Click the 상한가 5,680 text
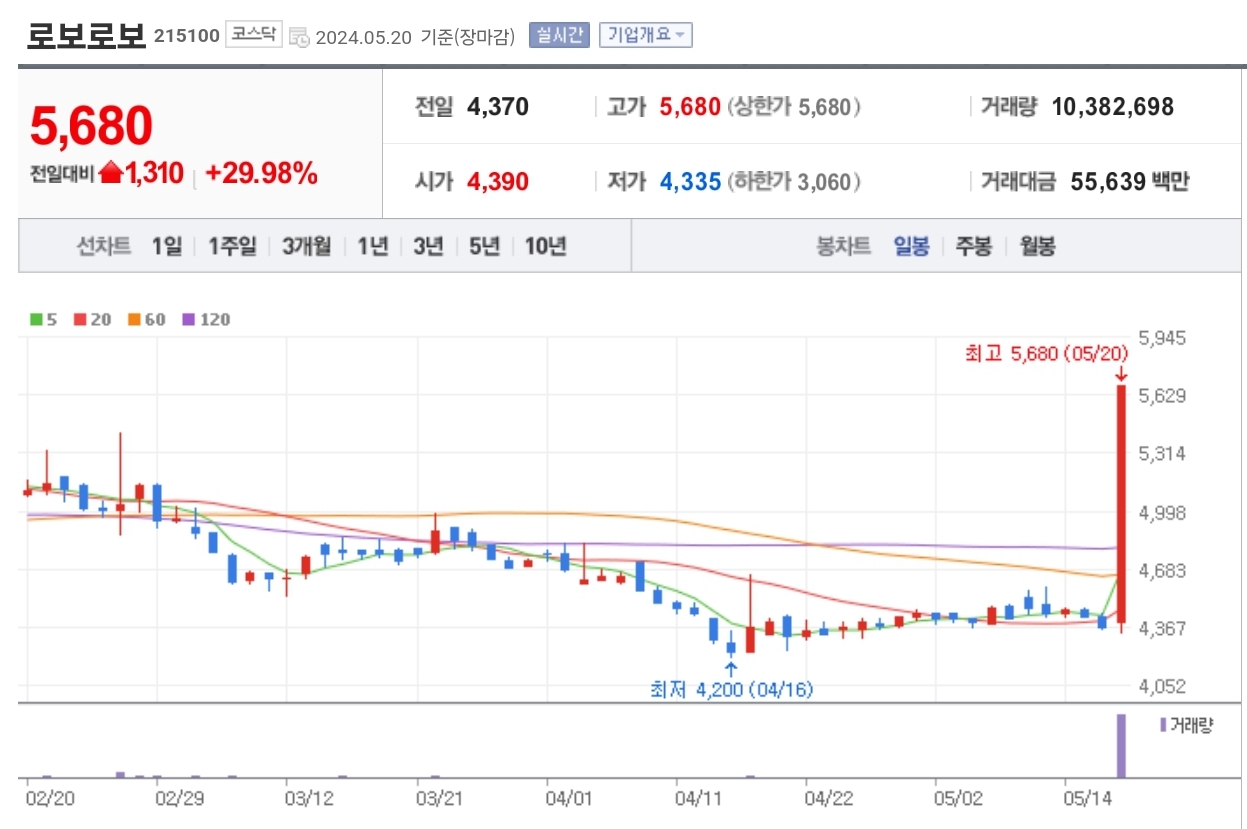Image resolution: width=1247 pixels, height=829 pixels. (795, 107)
